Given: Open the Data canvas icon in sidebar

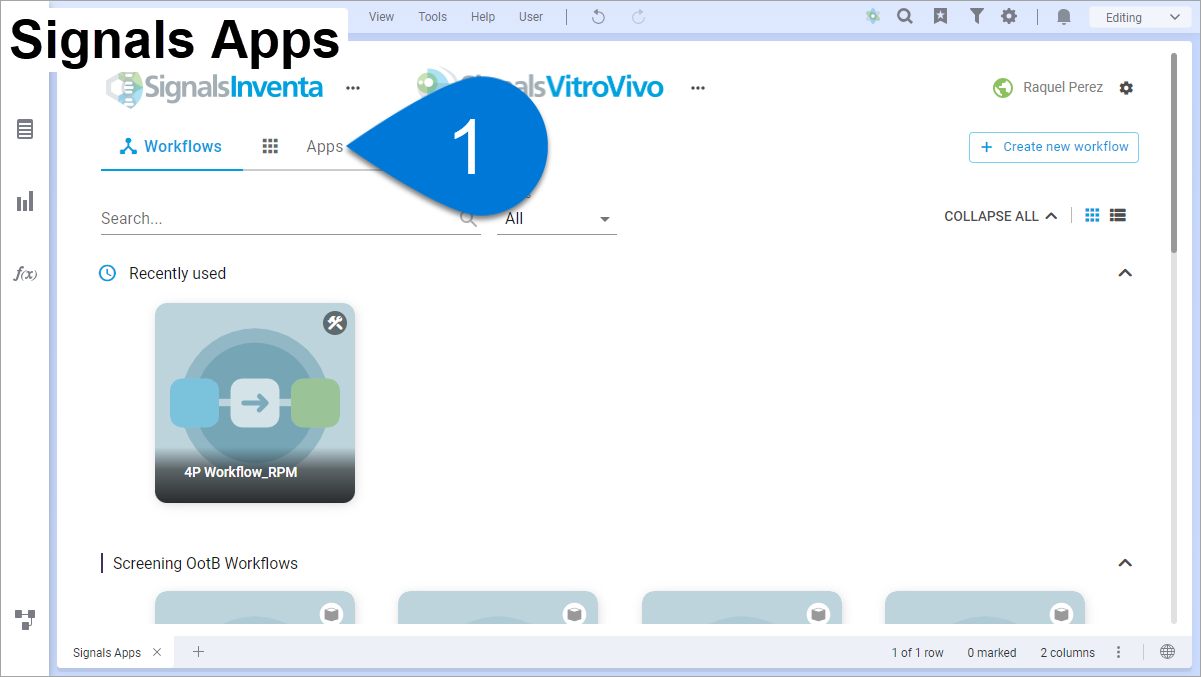Looking at the screenshot, I should [x=25, y=619].
